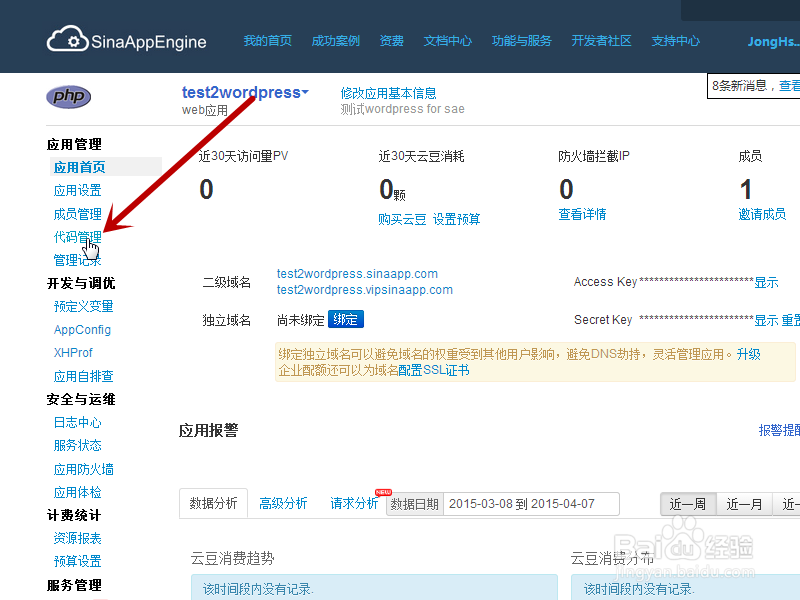Click the date range input field
800x600 pixels.
click(x=531, y=504)
